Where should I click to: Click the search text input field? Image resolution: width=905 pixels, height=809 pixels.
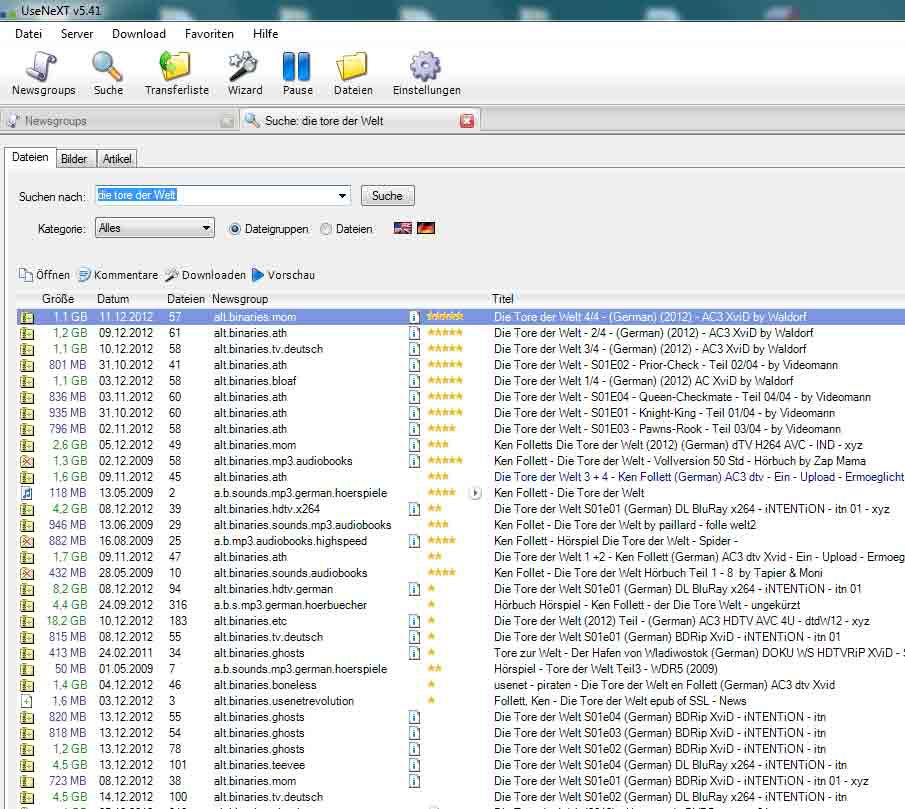214,196
